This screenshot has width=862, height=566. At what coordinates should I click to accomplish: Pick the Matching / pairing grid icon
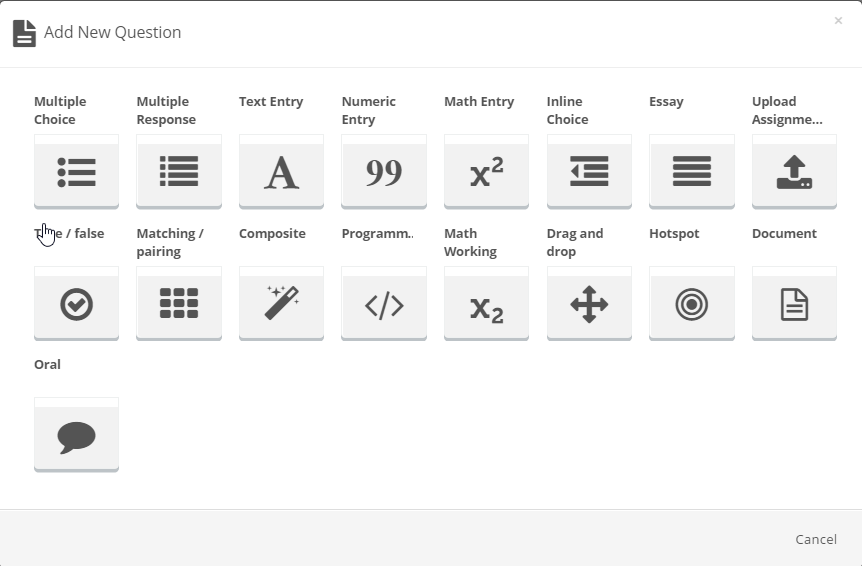179,304
